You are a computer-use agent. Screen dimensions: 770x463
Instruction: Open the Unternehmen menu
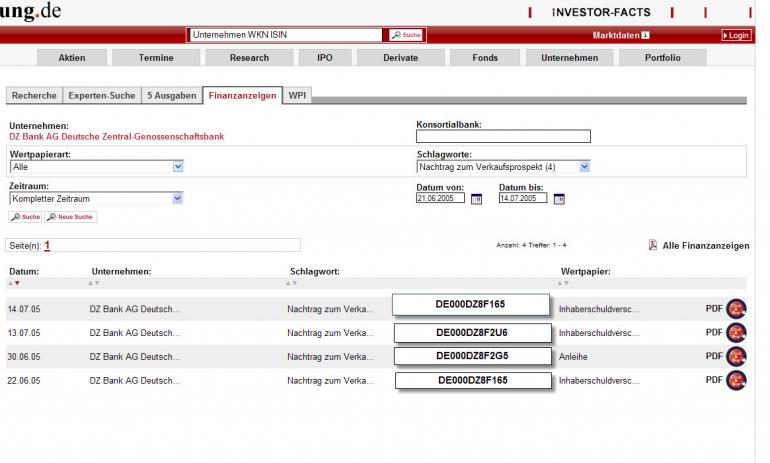(570, 57)
